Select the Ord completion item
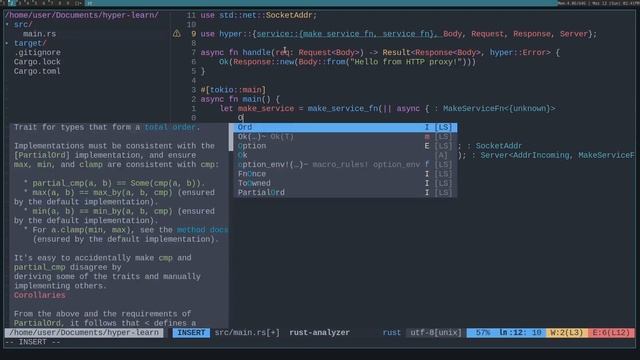640x360 pixels. point(345,127)
